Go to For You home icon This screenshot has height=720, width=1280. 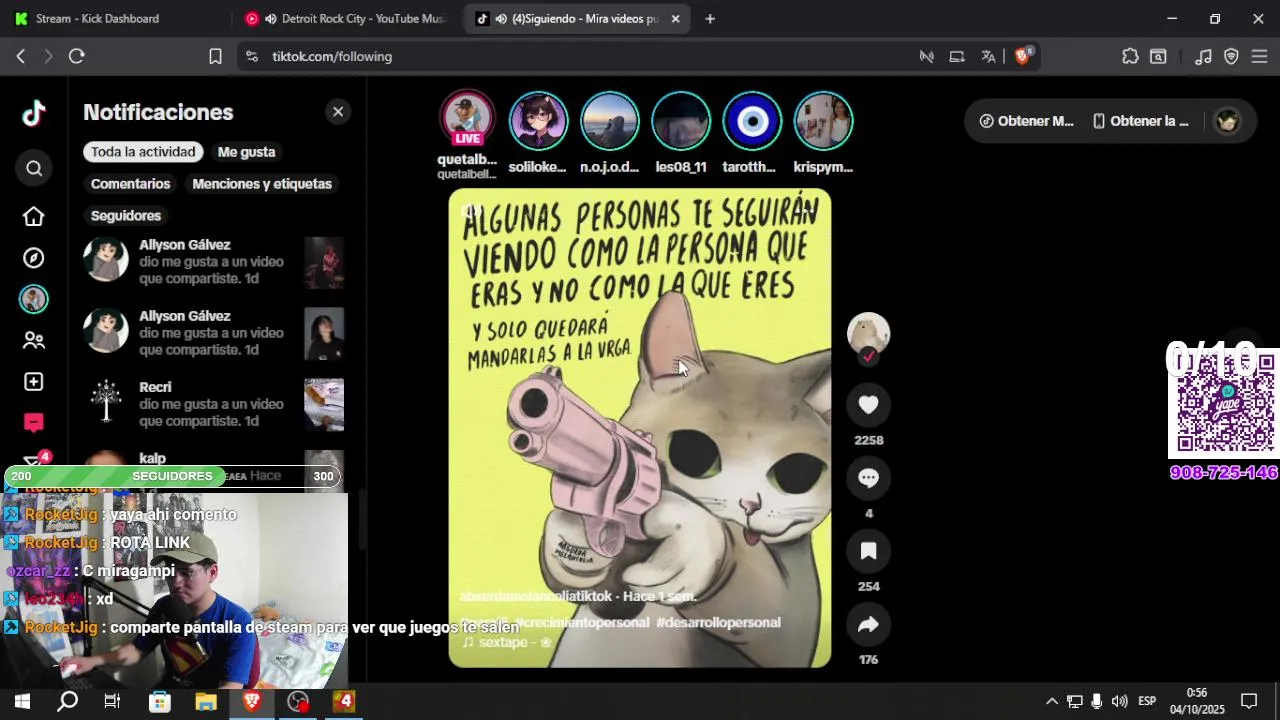(x=34, y=216)
